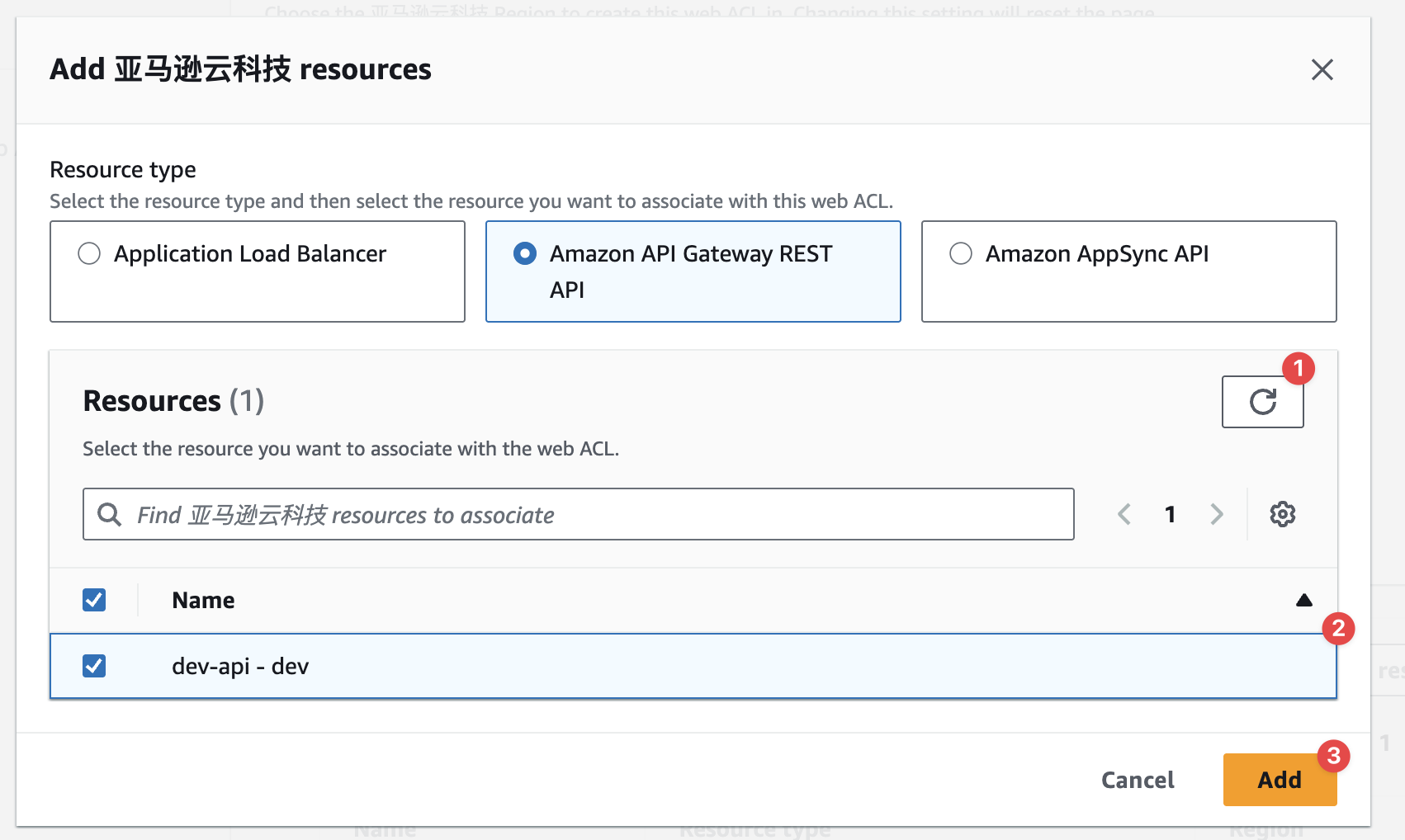Go to next page chevron

pos(1216,514)
